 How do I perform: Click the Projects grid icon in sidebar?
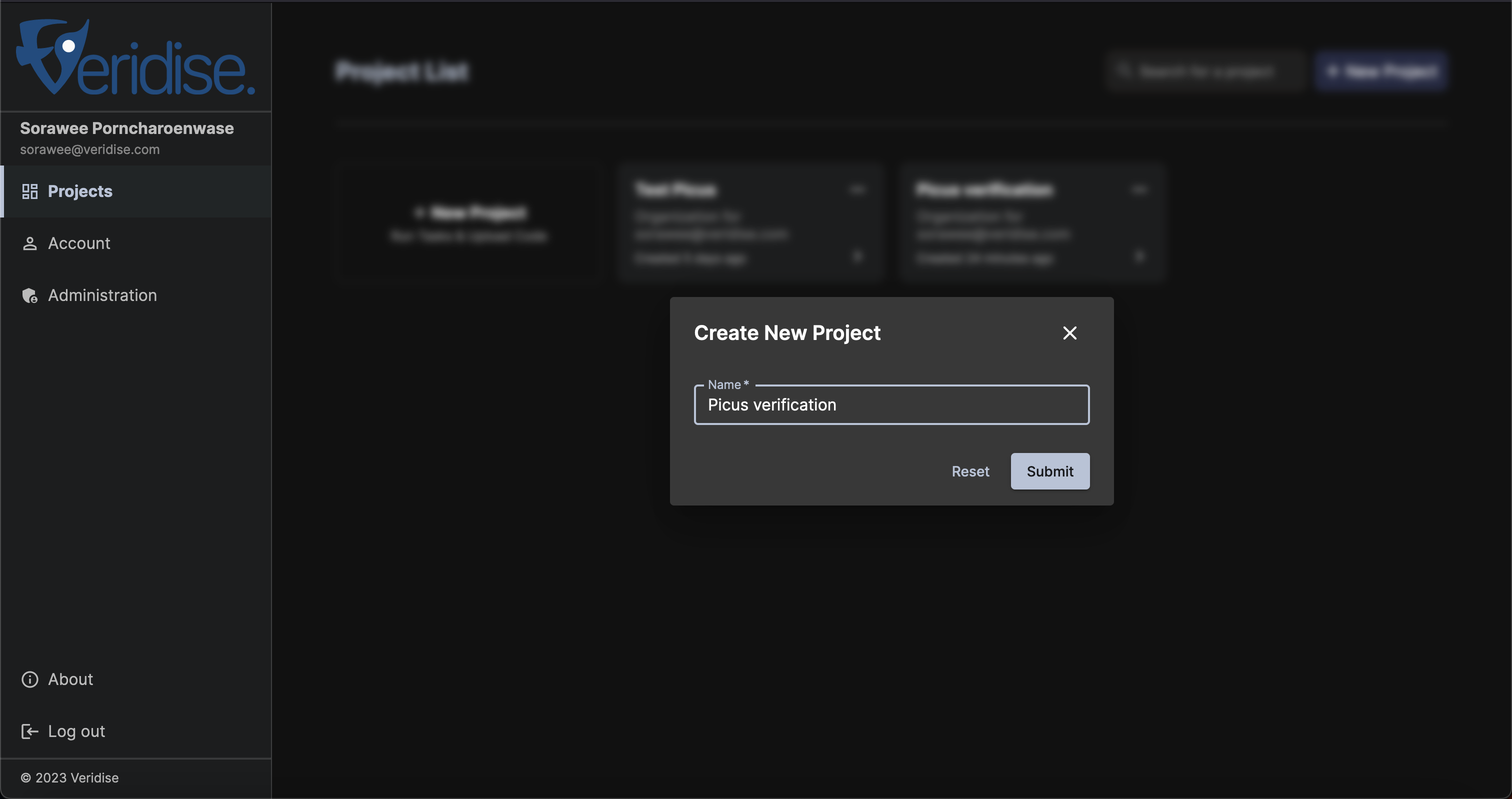click(x=29, y=191)
